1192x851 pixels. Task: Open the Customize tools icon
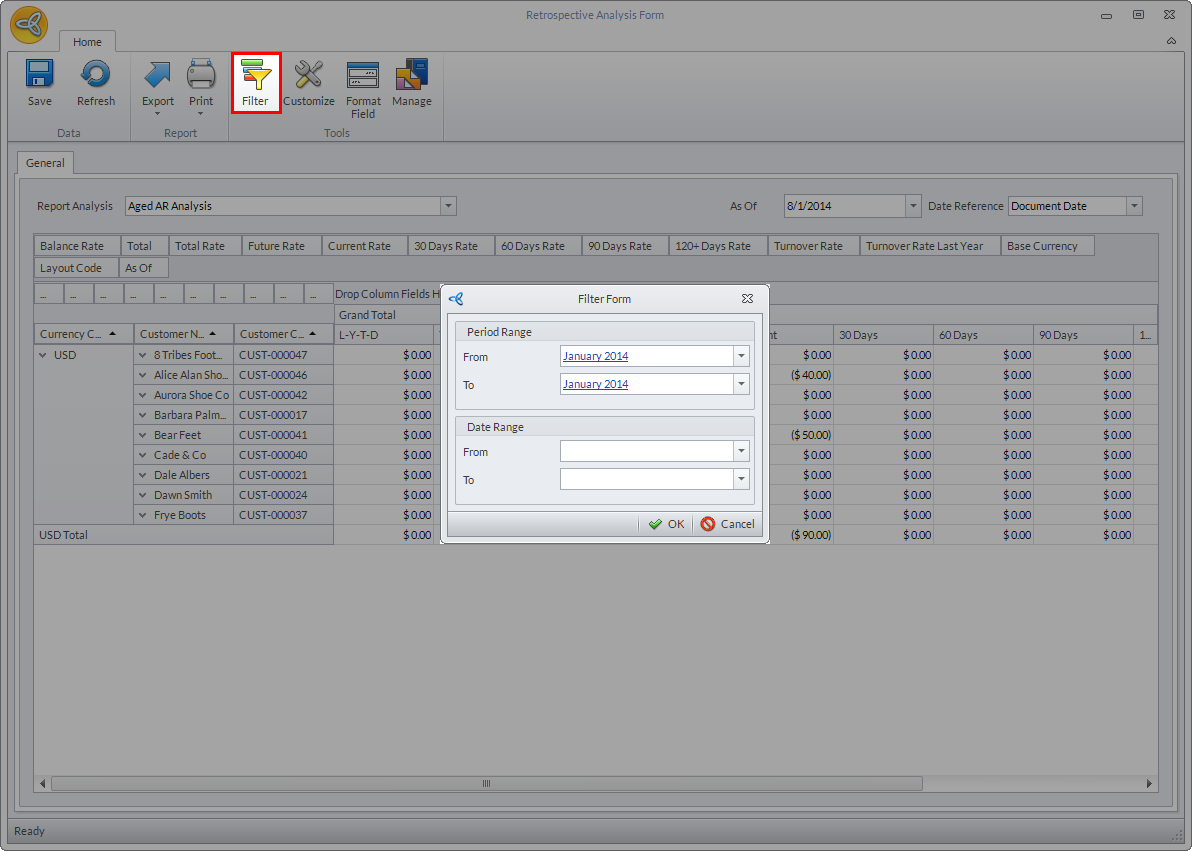point(309,76)
